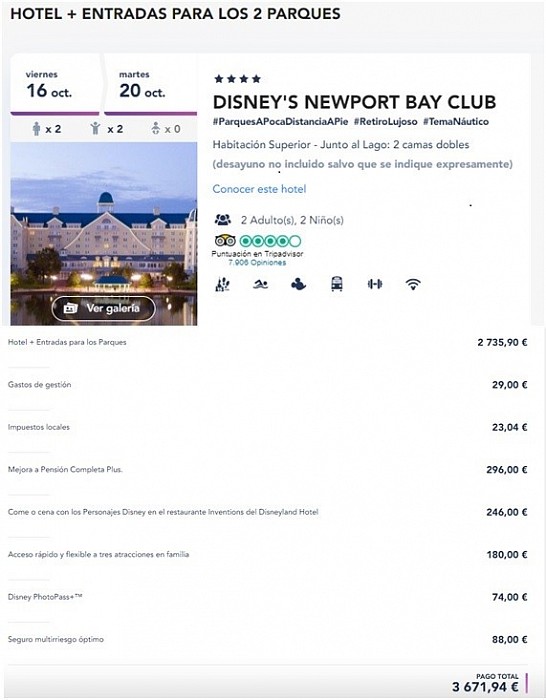Click the Mickey Mouse character icon
Image resolution: width=546 pixels, height=700 pixels.
point(298,284)
